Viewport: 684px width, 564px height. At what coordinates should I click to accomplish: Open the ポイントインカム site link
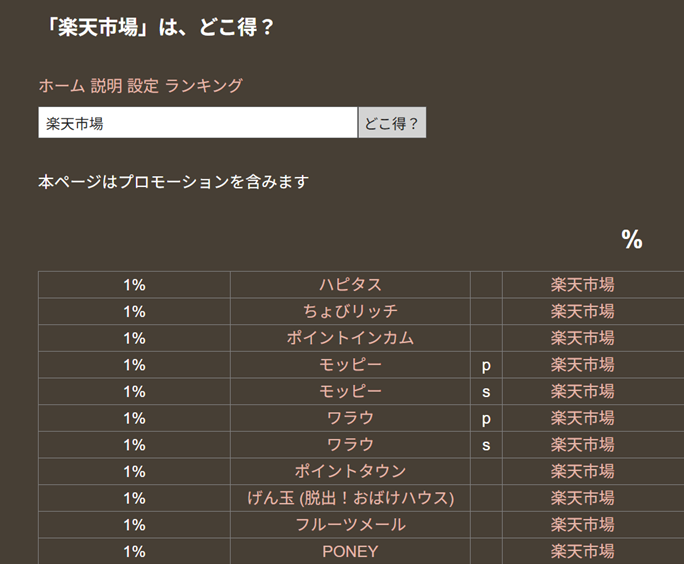pos(350,338)
